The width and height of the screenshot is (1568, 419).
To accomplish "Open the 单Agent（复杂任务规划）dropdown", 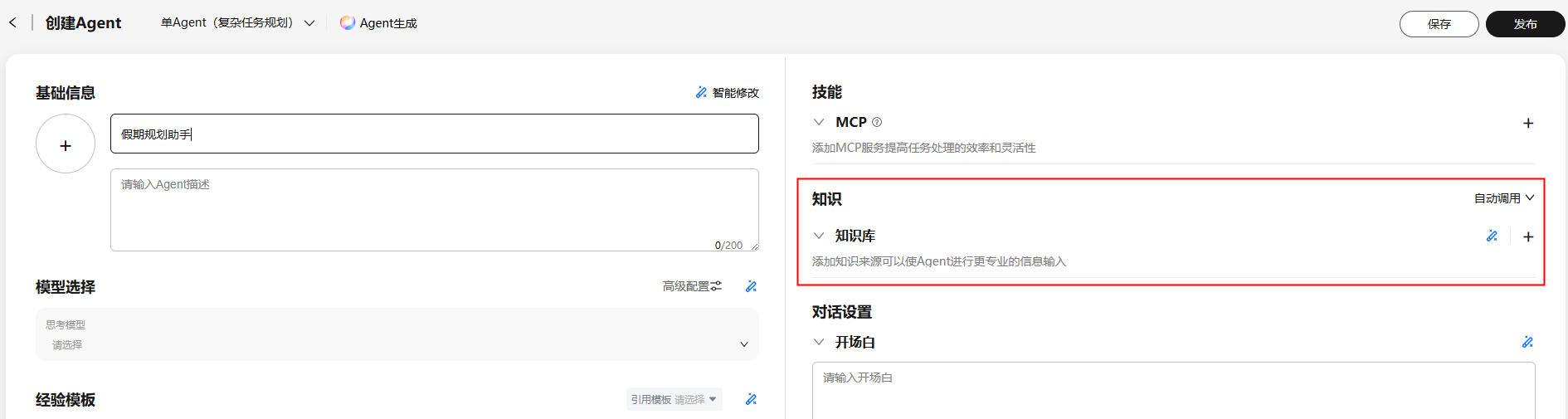I will click(x=237, y=23).
